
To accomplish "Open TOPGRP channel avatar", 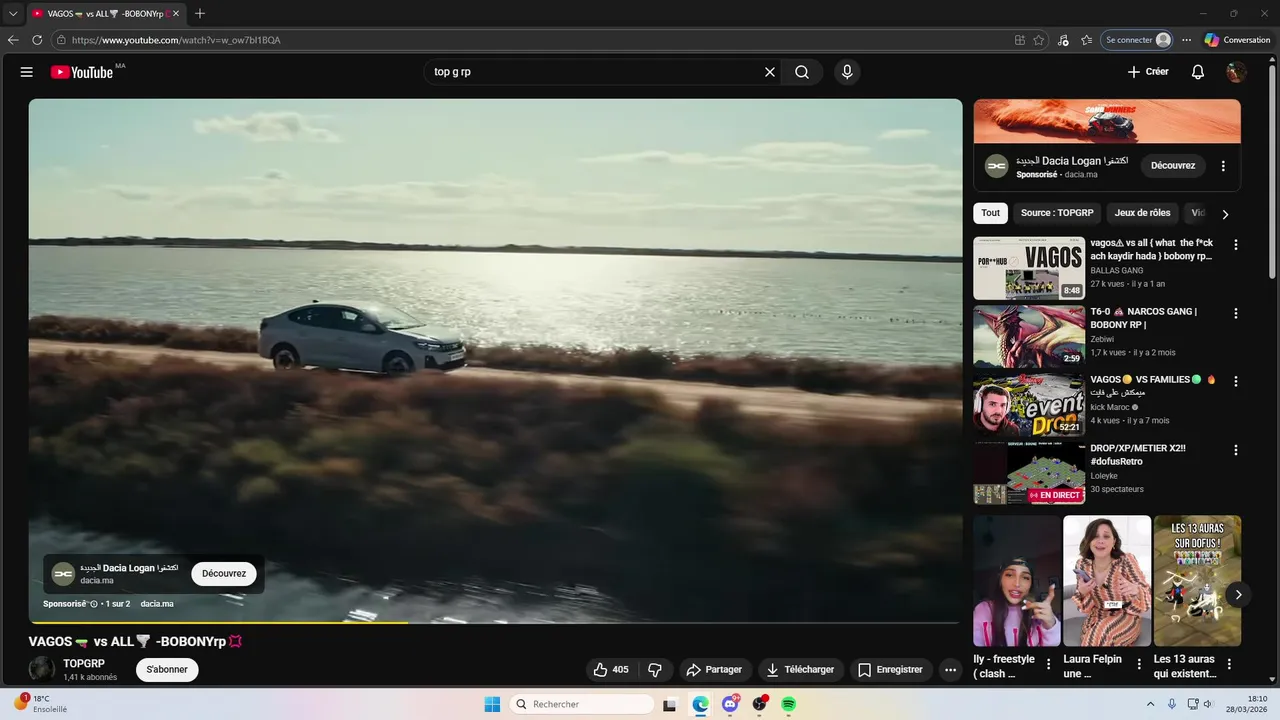I will (42, 669).
